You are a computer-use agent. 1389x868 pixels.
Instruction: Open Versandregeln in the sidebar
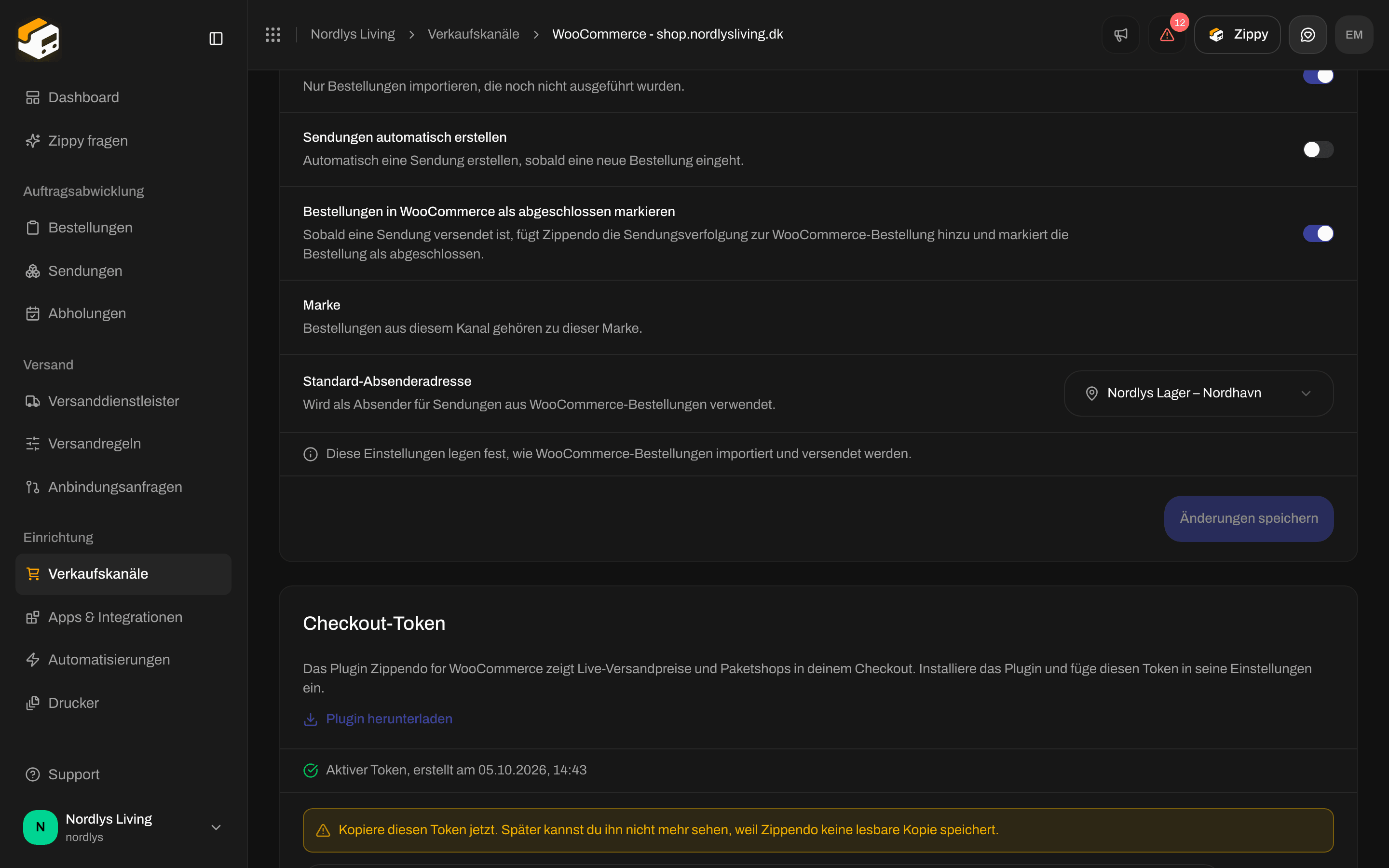click(x=123, y=444)
